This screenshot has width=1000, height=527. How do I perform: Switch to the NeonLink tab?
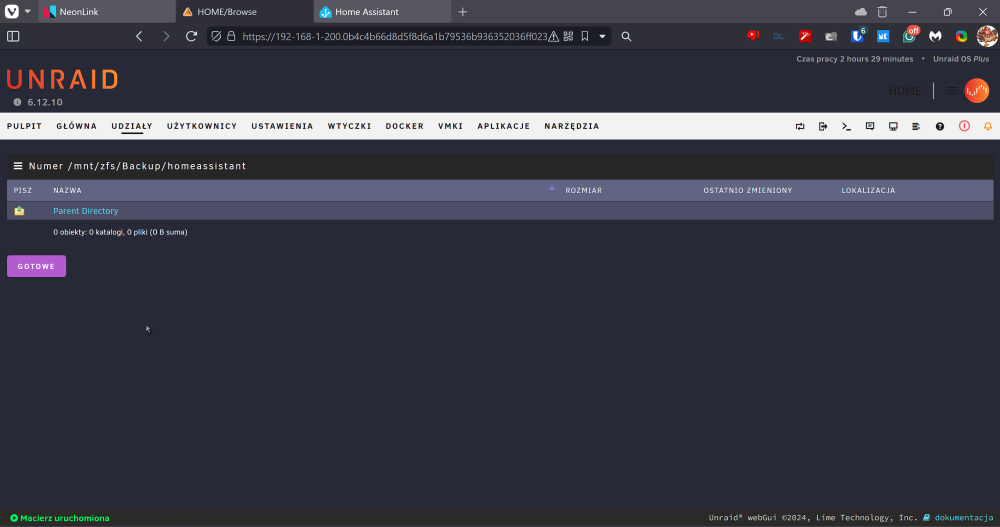tap(107, 11)
